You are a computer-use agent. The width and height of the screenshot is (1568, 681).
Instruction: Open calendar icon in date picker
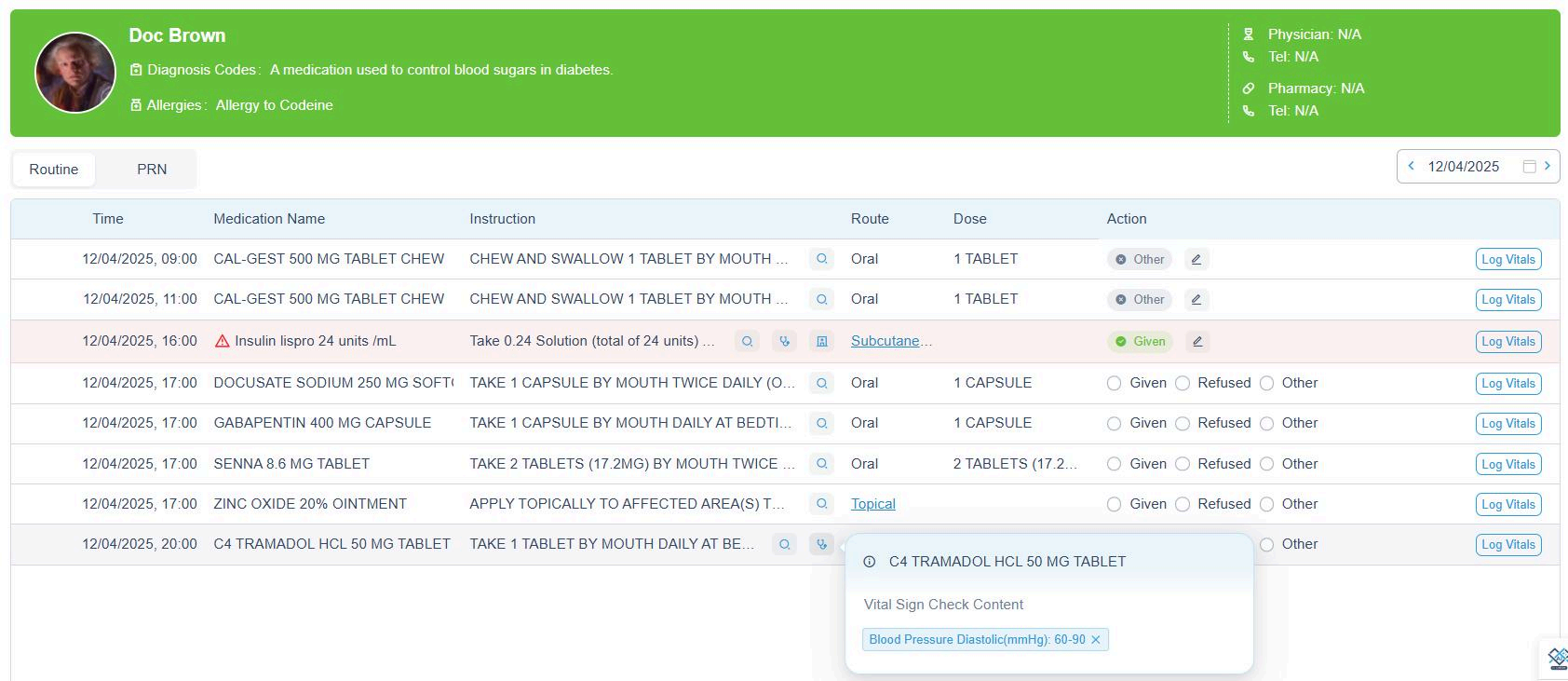(1528, 167)
